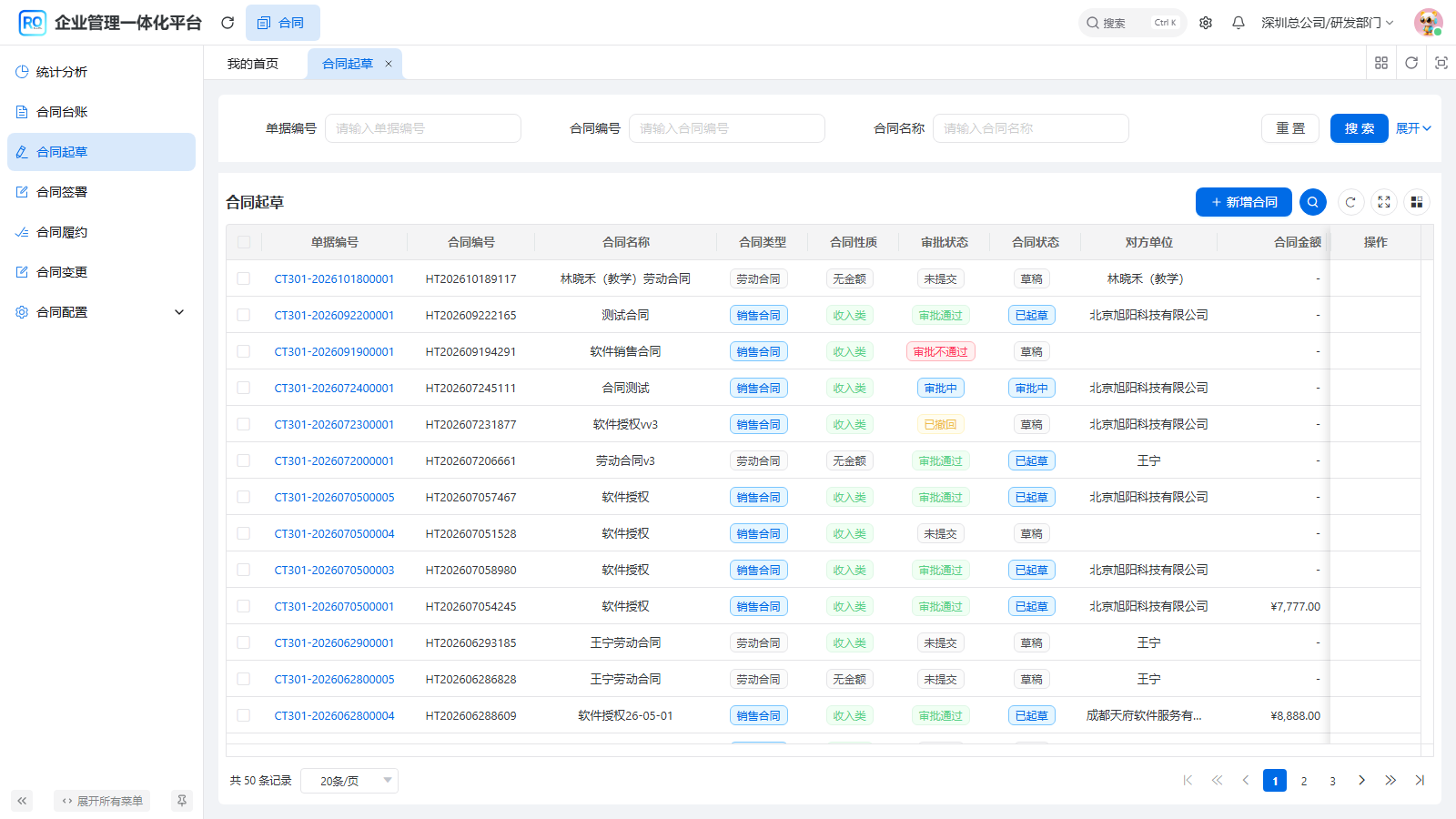
Task: Click the 合同 module button in the top bar
Action: pos(282,23)
